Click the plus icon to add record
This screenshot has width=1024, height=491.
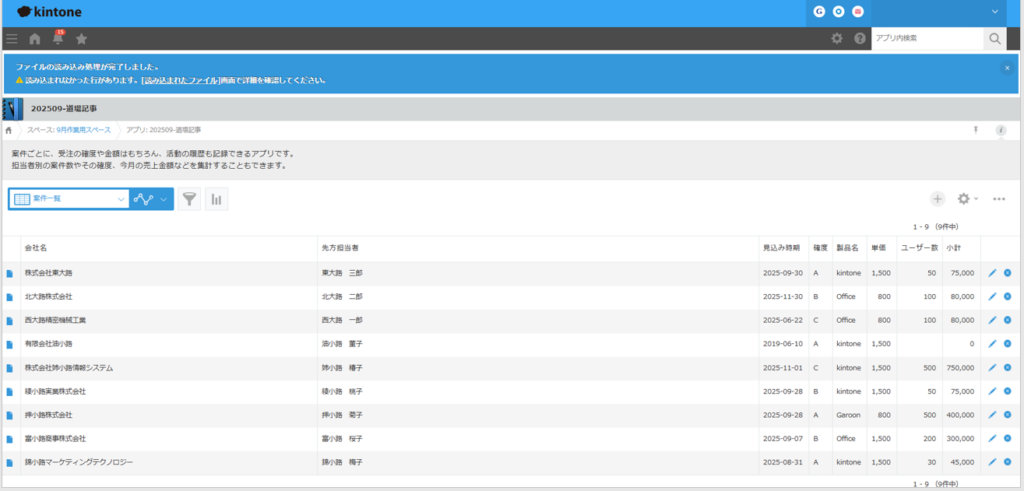(937, 199)
